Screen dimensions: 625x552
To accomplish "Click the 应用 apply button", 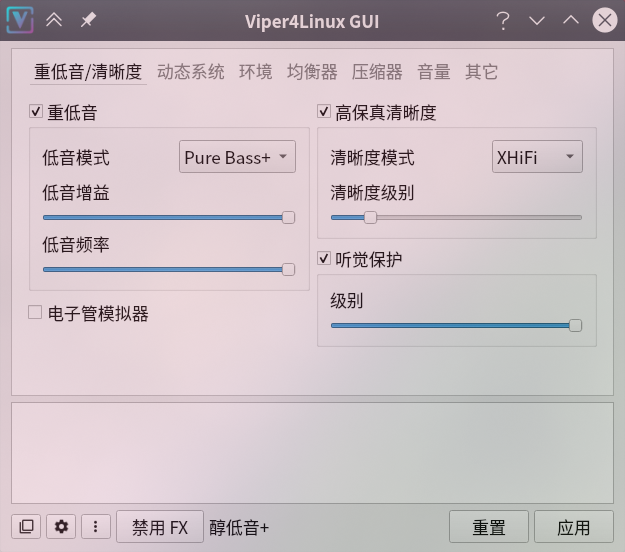I will pos(573,527).
